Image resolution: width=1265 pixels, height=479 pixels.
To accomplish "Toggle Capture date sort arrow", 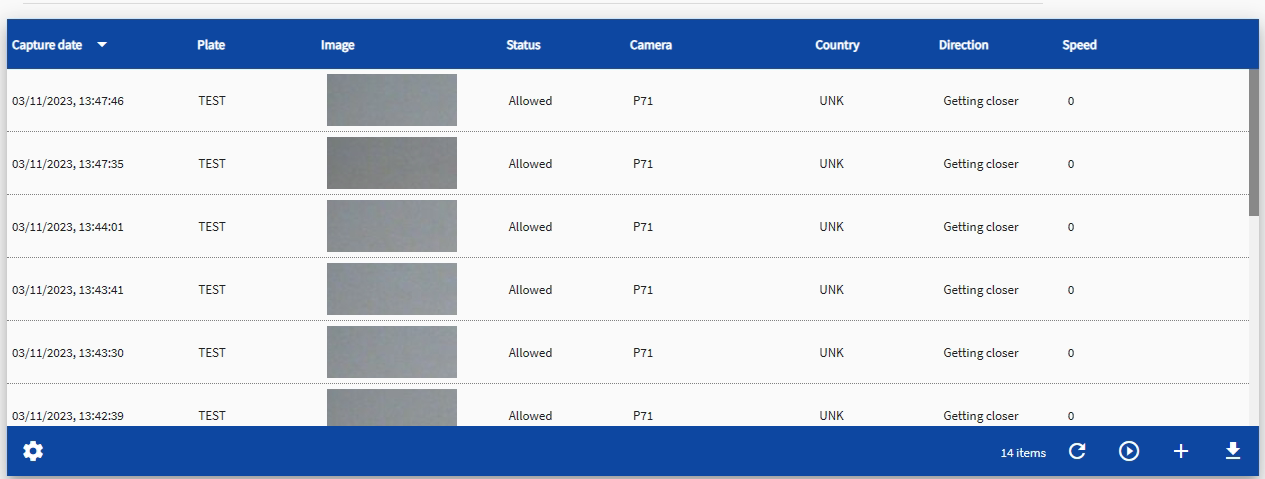I will click(x=102, y=45).
